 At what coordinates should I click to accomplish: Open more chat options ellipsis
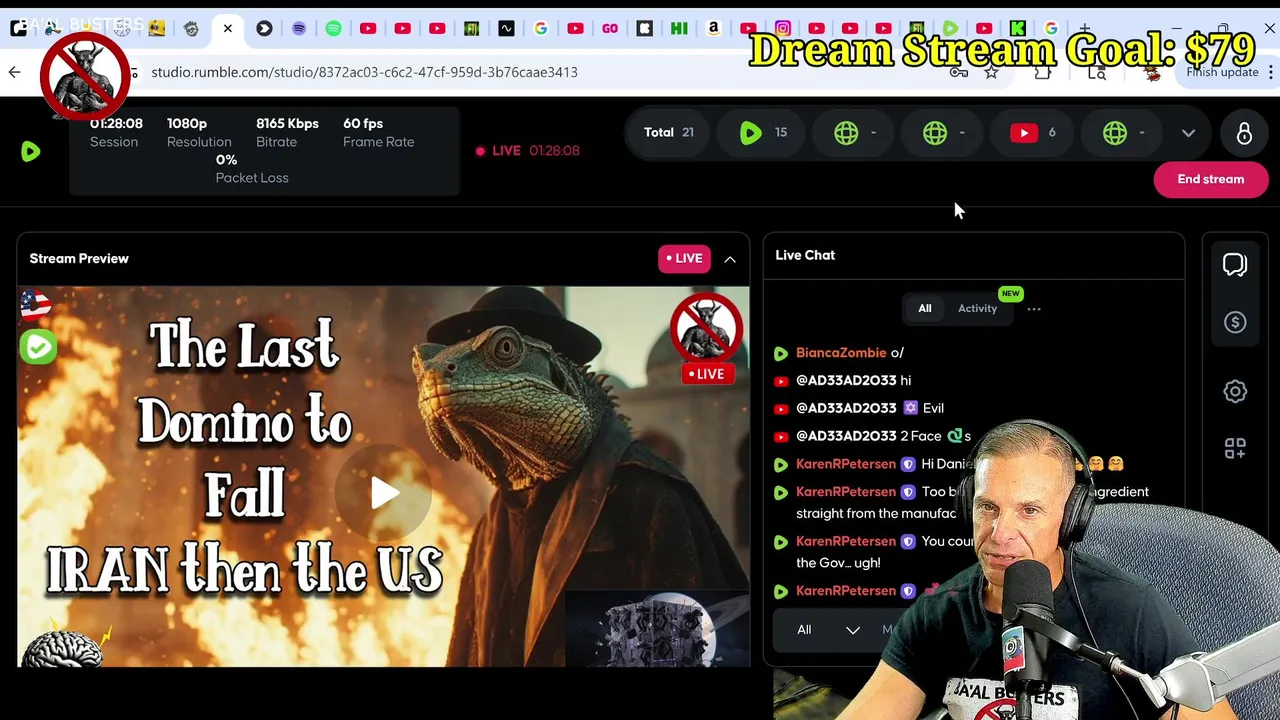[x=1034, y=309]
